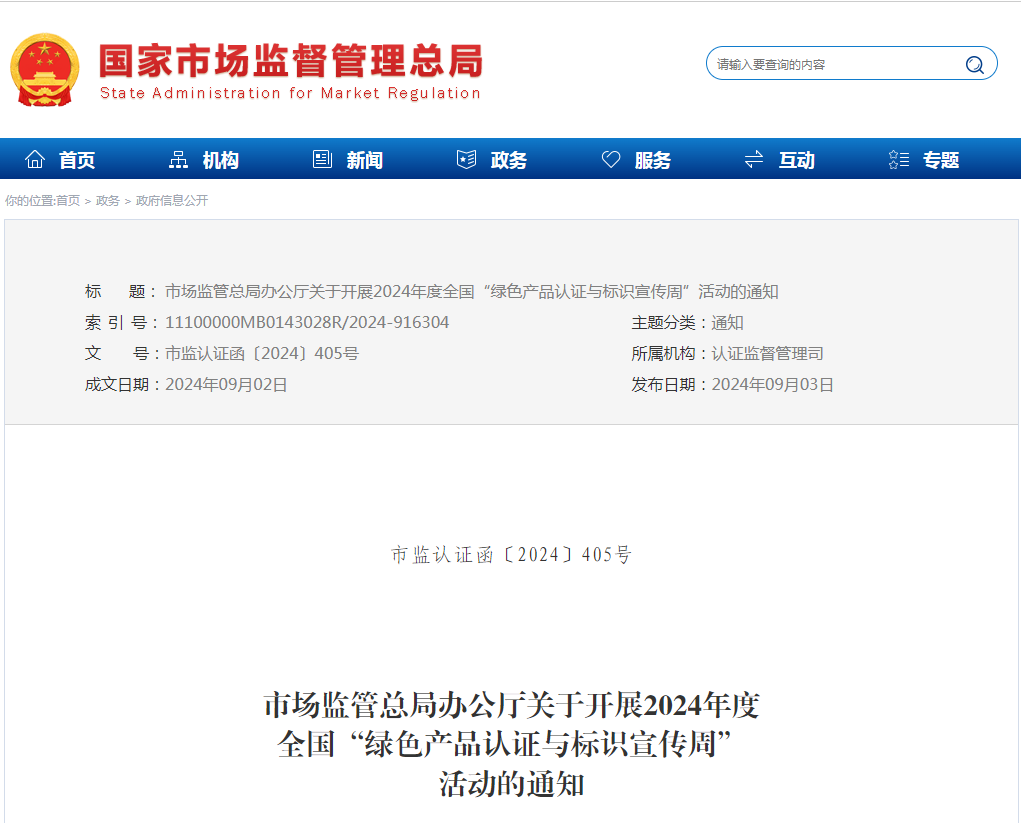The image size is (1021, 823).
Task: Open the 政务 navigation menu
Action: coord(509,160)
